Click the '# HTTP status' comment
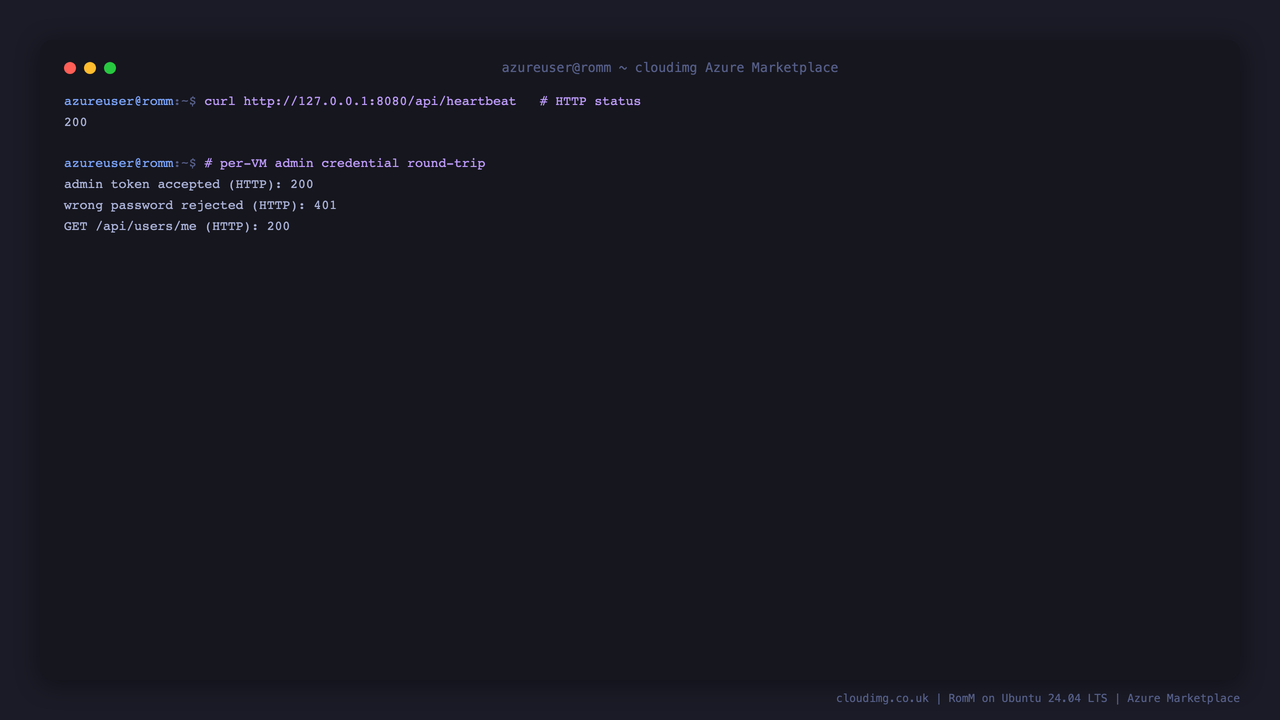This screenshot has height=720, width=1280. tap(590, 101)
